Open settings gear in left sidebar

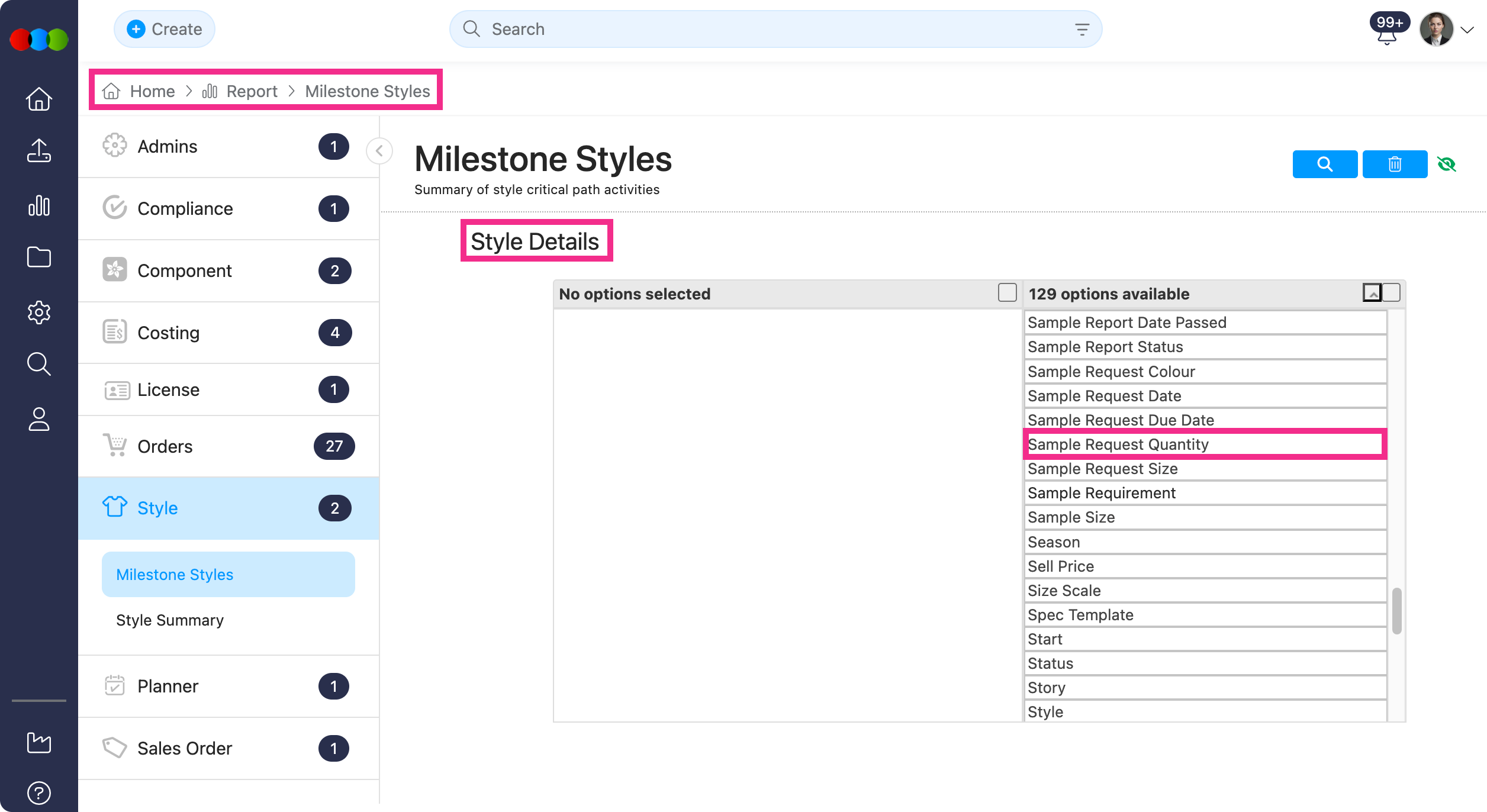39,312
